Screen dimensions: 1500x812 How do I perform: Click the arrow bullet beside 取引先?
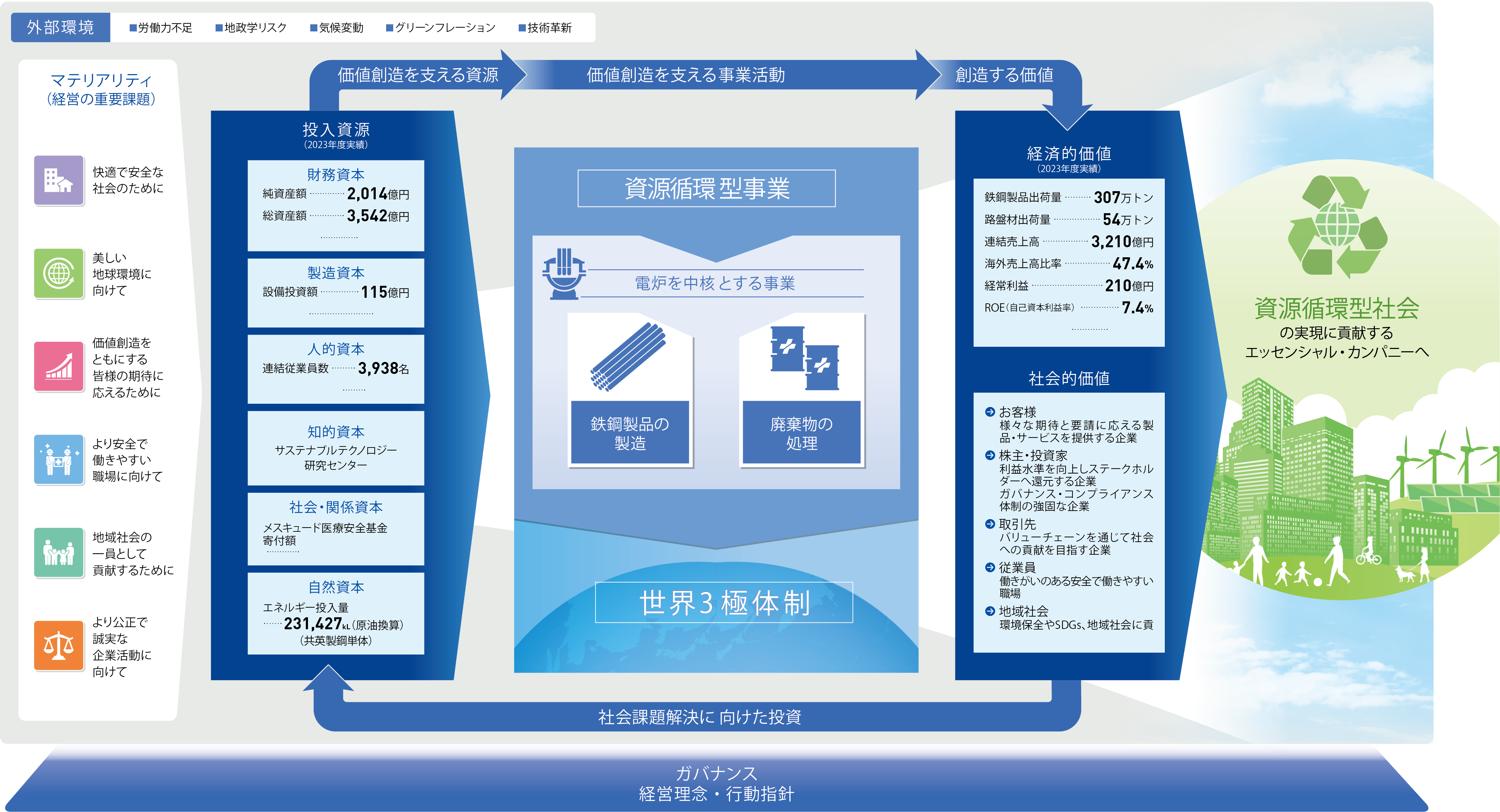tap(990, 524)
